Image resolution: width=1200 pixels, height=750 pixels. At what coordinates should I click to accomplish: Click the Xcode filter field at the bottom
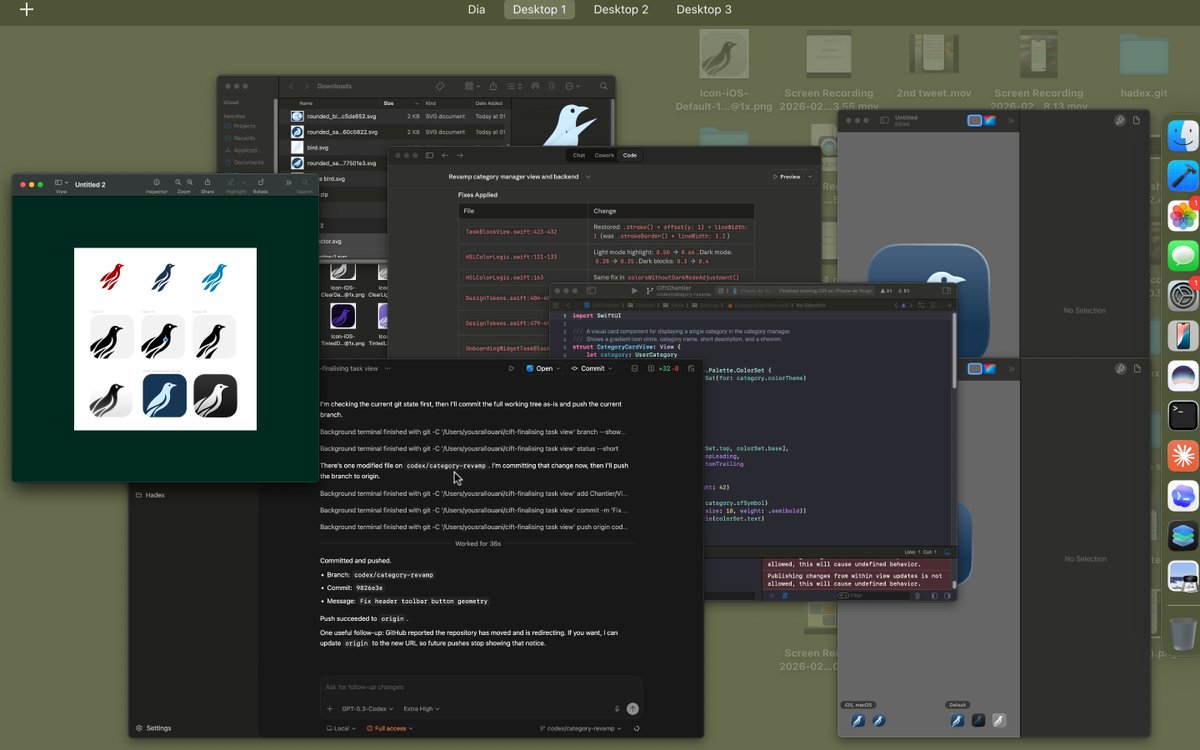point(875,595)
